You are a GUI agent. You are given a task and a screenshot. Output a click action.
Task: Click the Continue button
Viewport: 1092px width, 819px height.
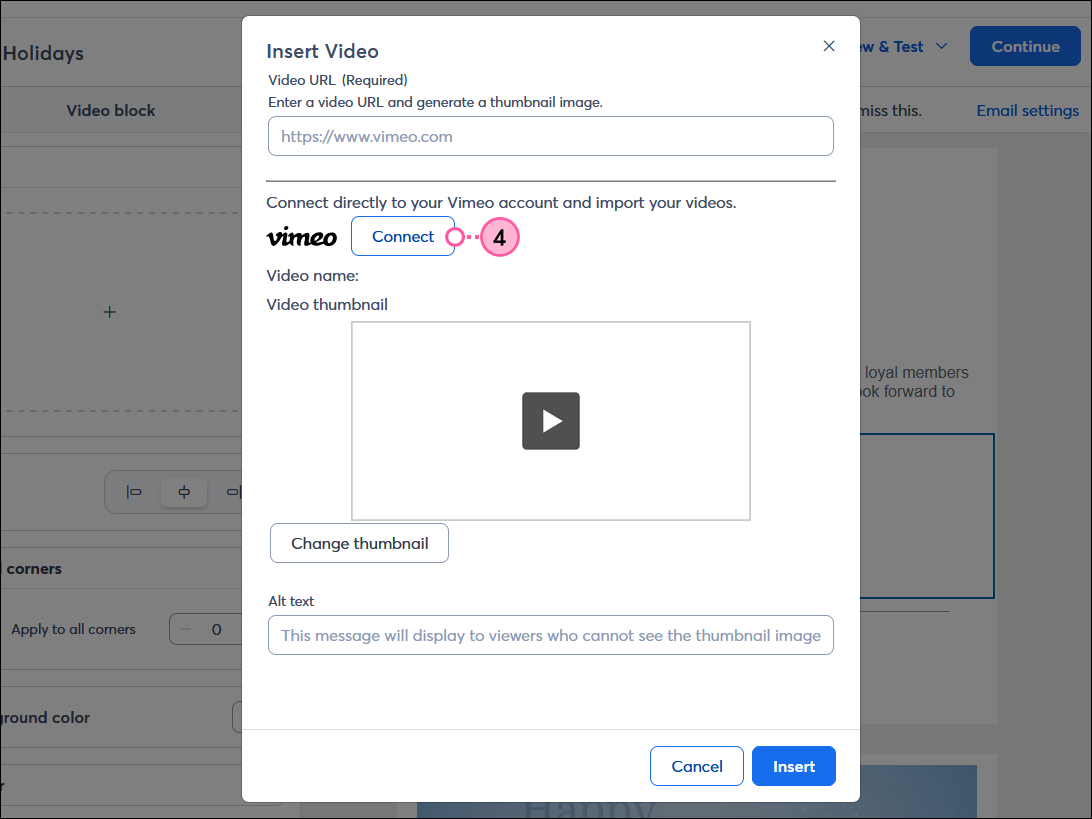[1025, 46]
